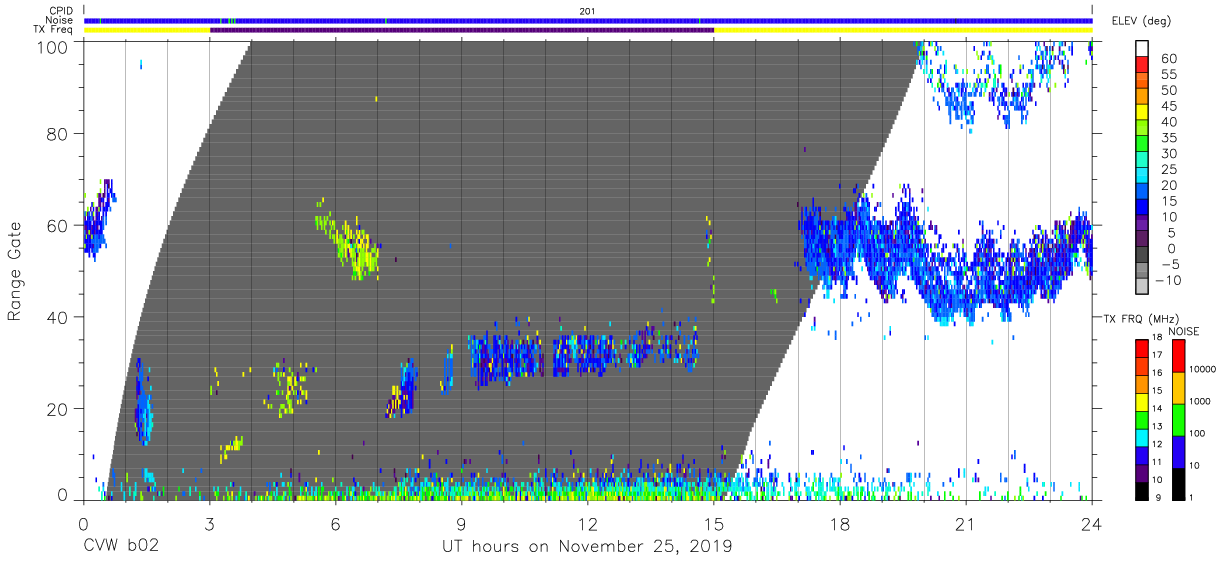This screenshot has width=1228, height=567.
Task: Click the 'Range Gate' y-axis title
Action: 16,272
